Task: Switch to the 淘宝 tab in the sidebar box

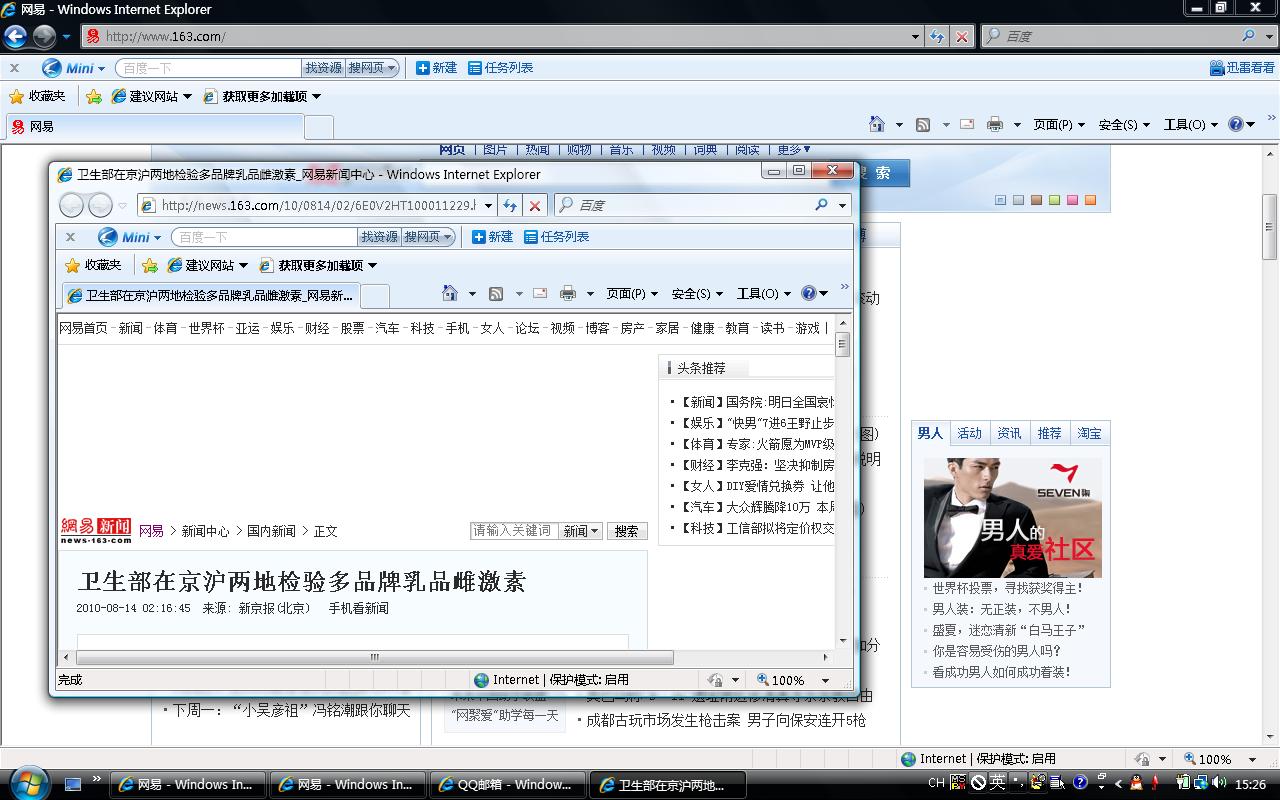Action: 1090,433
